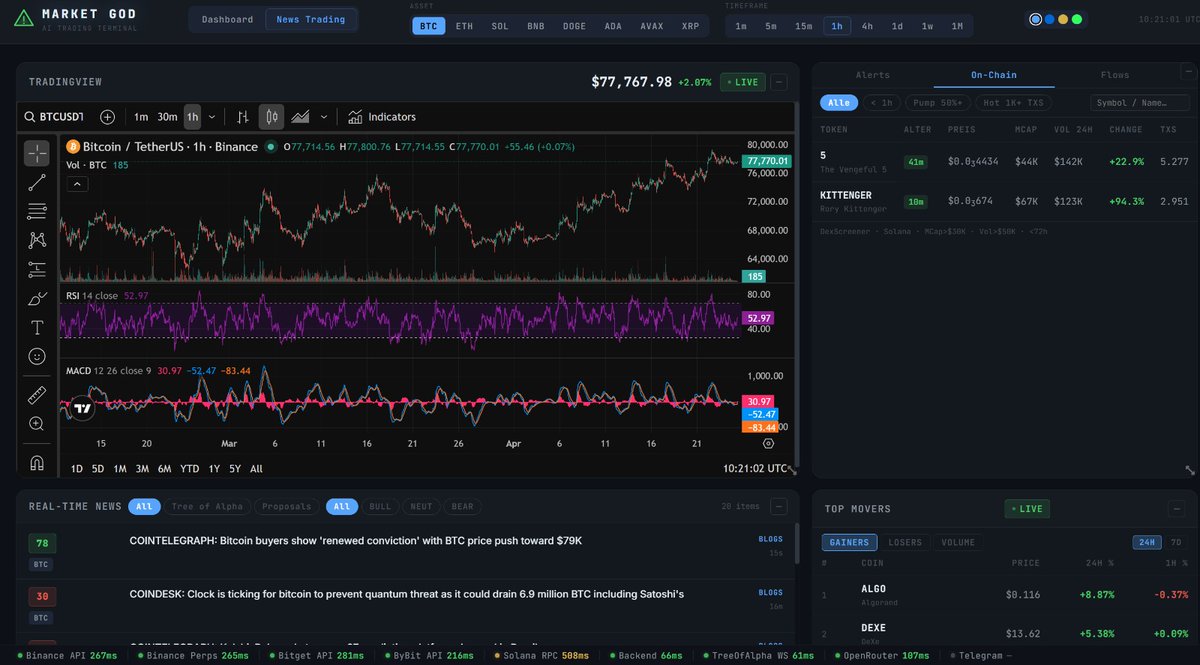Open the Indicators menu
The width and height of the screenshot is (1200, 665).
pyautogui.click(x=381, y=117)
